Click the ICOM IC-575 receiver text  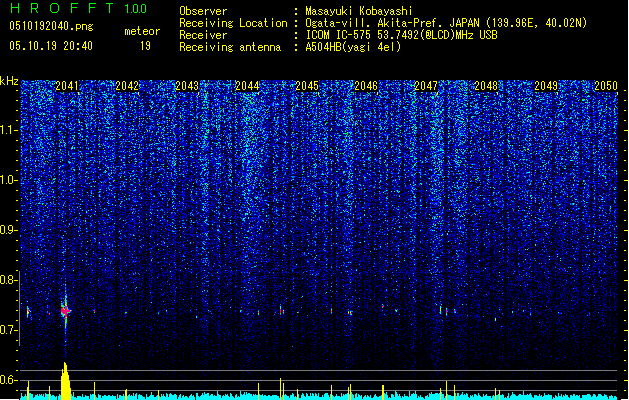click(402, 35)
